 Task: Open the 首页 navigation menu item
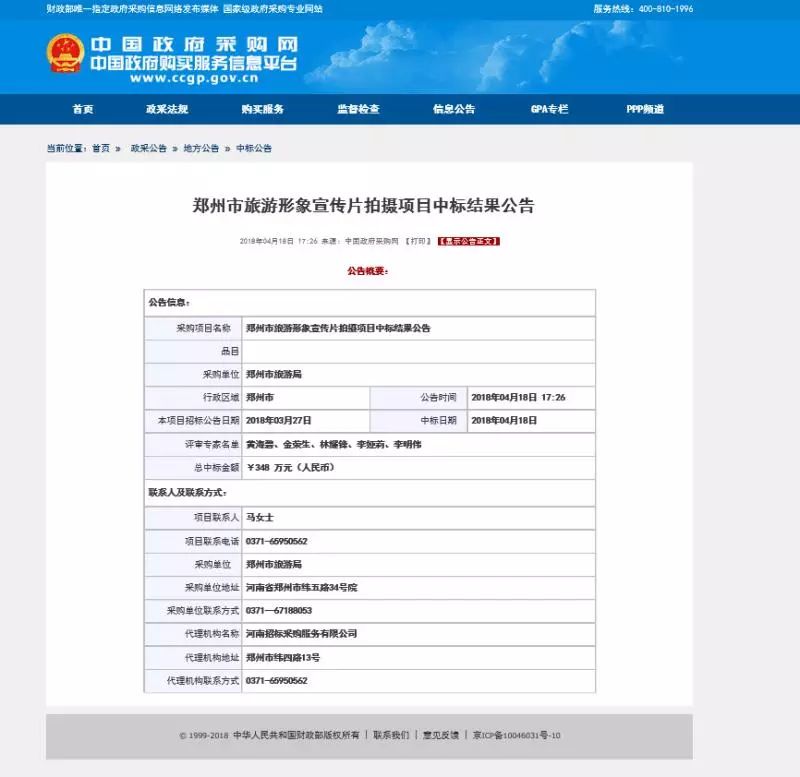click(x=83, y=109)
